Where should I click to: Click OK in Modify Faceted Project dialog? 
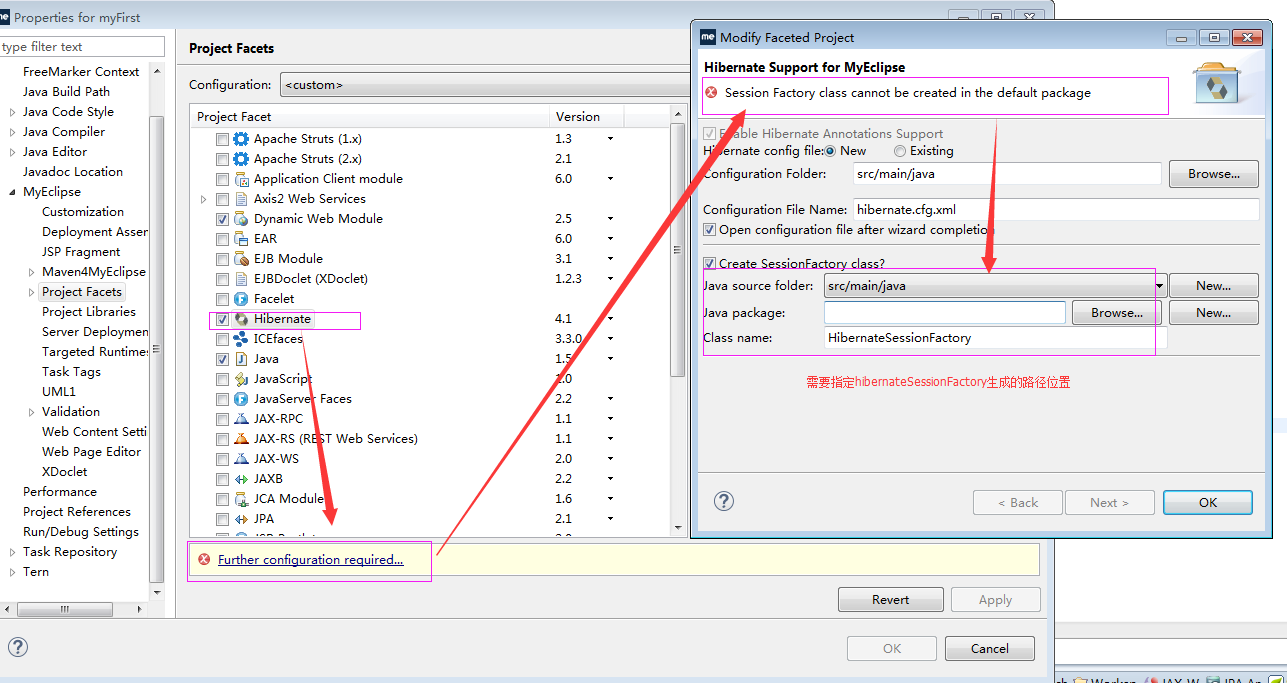pos(1208,502)
